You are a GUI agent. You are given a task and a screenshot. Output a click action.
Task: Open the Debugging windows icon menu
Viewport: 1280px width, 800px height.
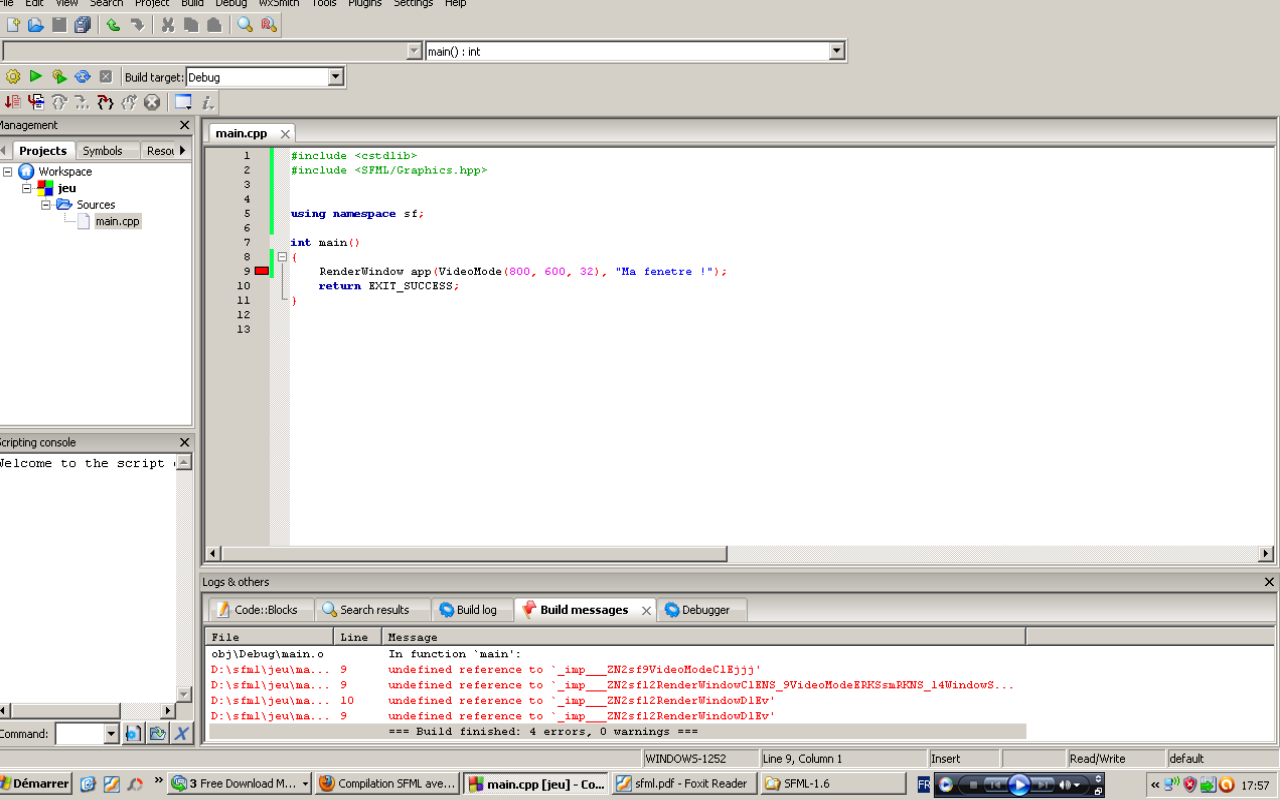pos(183,102)
